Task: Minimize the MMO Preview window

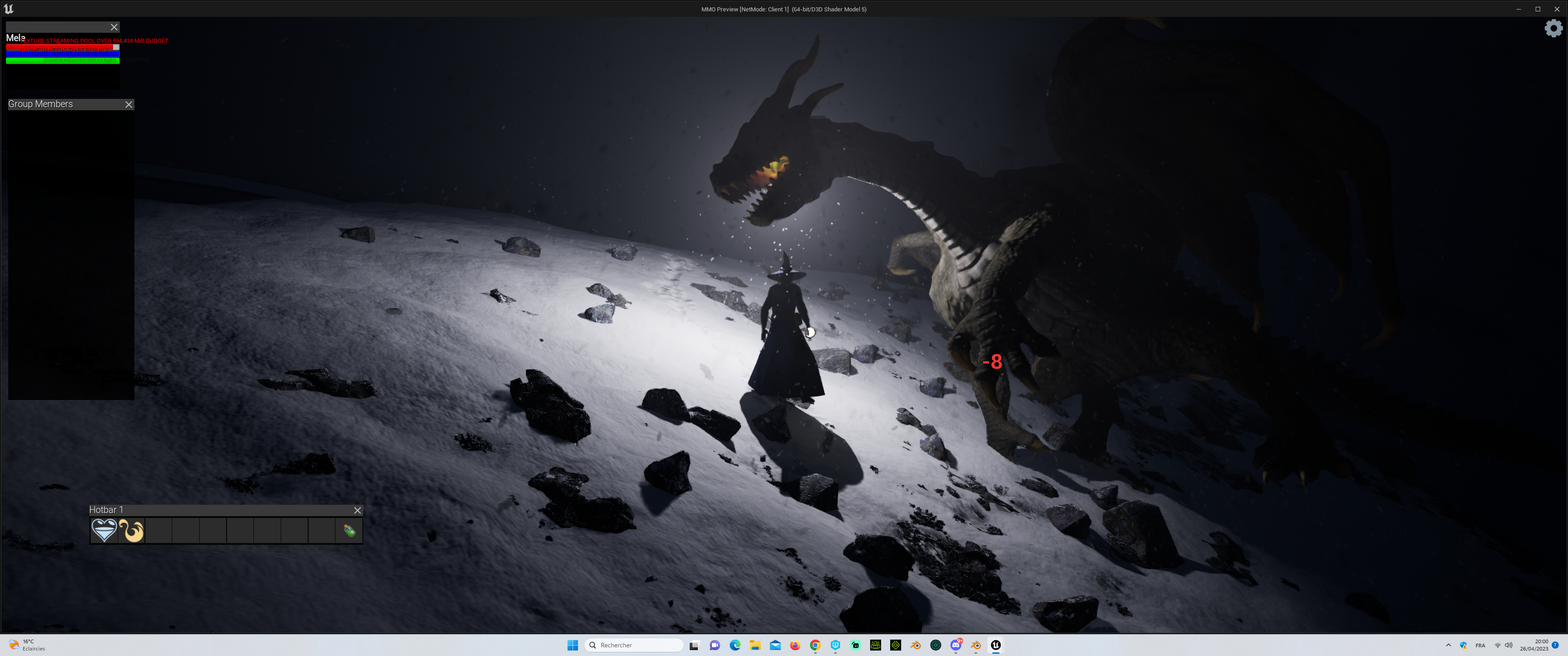Action: [x=1518, y=9]
